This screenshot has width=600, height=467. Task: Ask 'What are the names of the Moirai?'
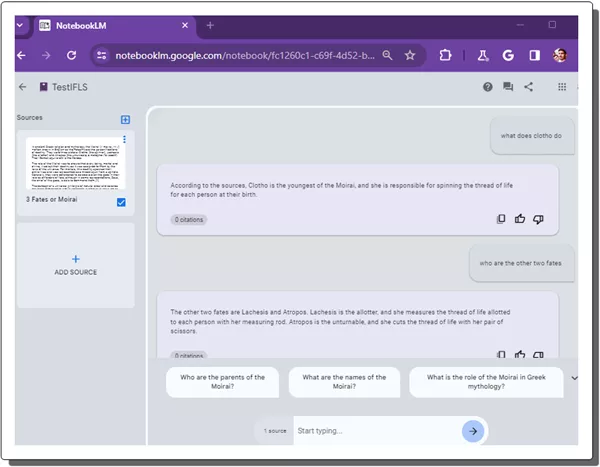click(344, 382)
